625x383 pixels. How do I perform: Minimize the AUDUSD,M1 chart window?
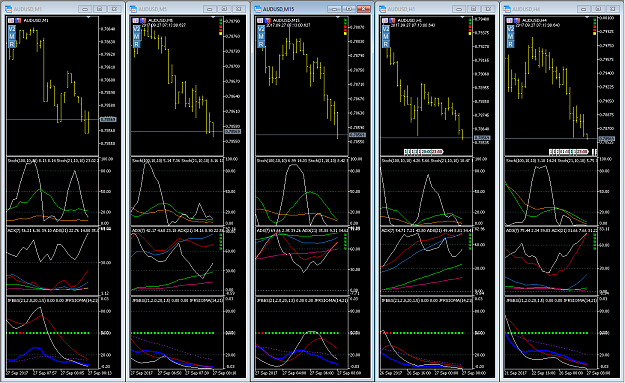point(85,9)
